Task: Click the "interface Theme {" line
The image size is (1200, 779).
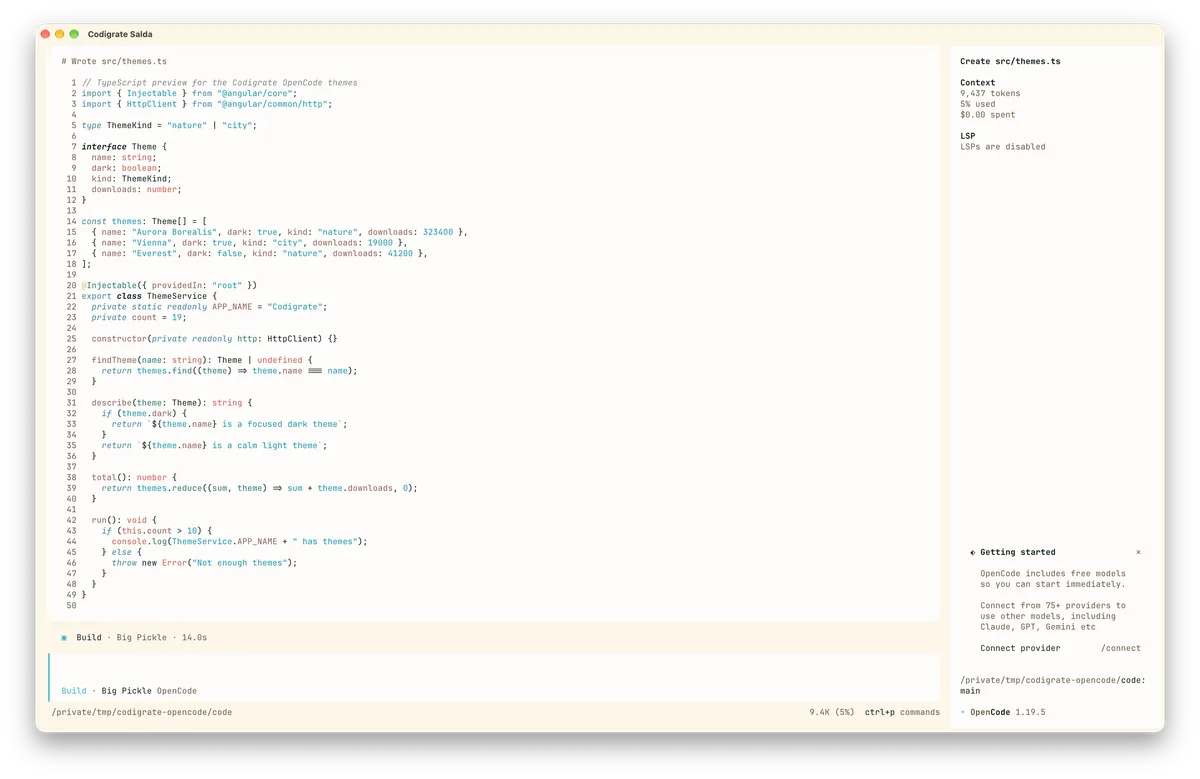Action: click(x=124, y=147)
